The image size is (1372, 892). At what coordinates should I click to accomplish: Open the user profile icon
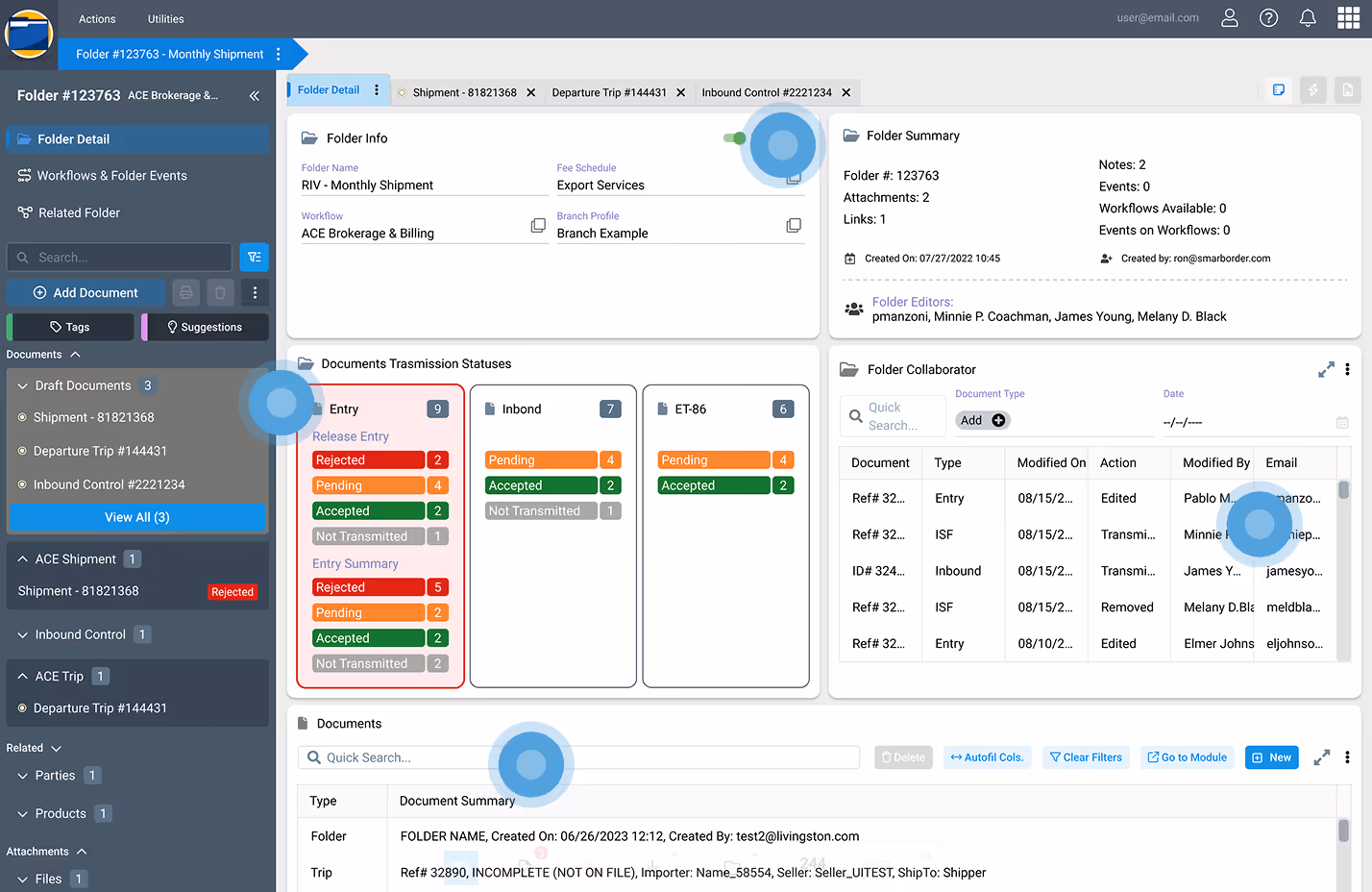click(x=1229, y=18)
